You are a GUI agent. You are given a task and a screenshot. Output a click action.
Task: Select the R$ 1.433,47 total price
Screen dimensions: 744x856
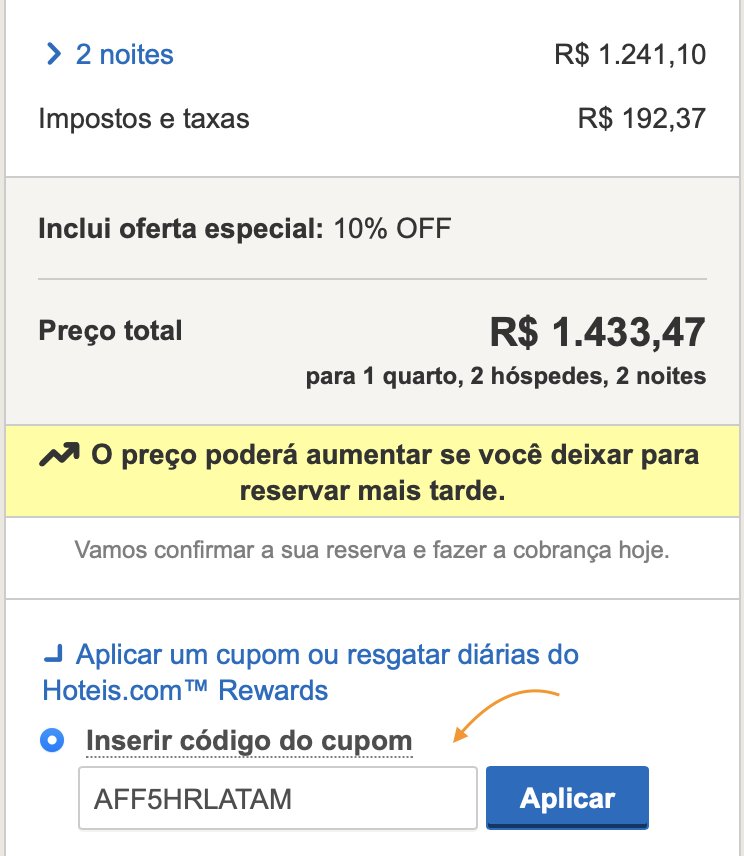[597, 332]
